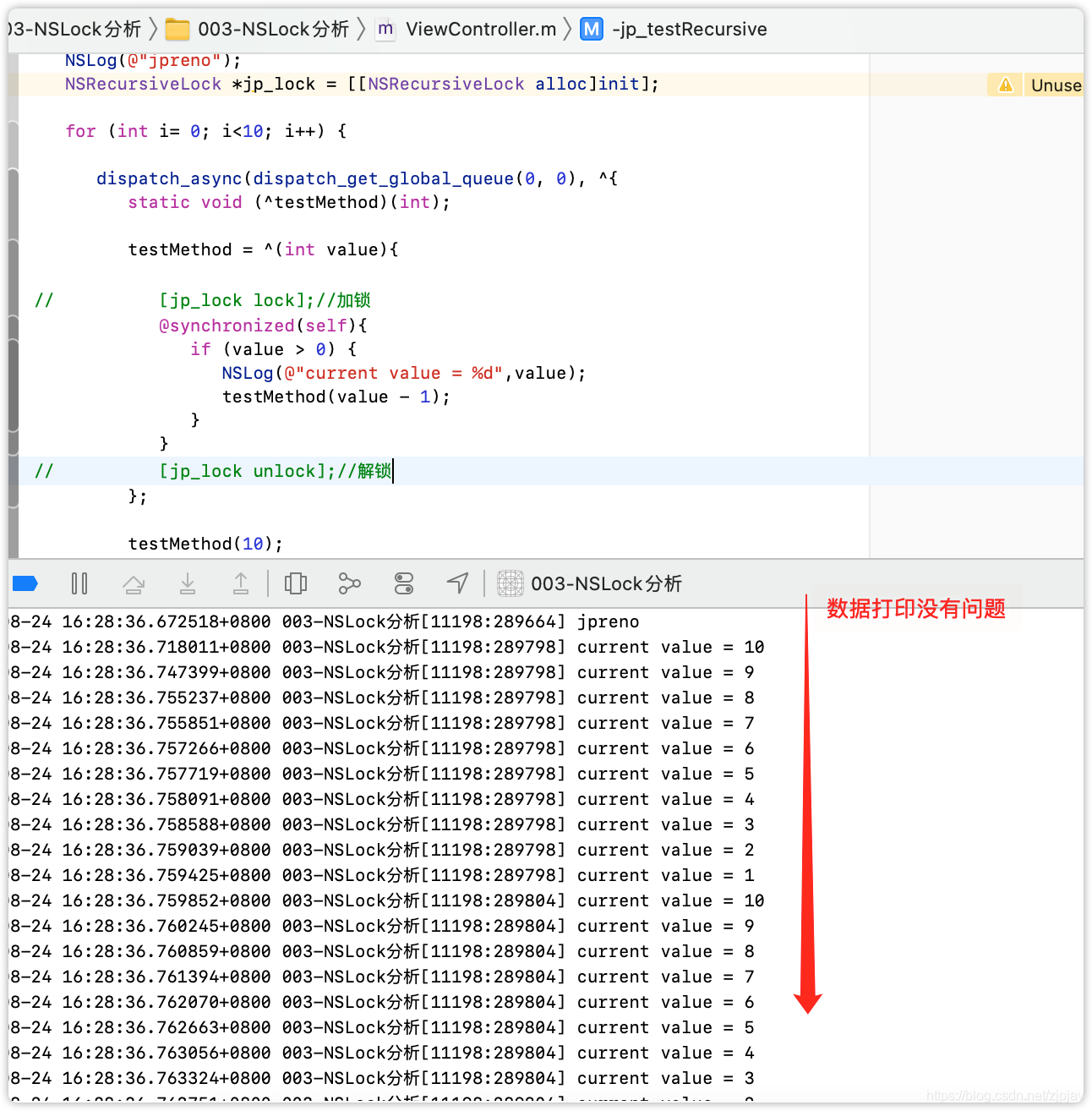
Task: Click the 'if (value > 0) {' code line
Action: [x=273, y=349]
